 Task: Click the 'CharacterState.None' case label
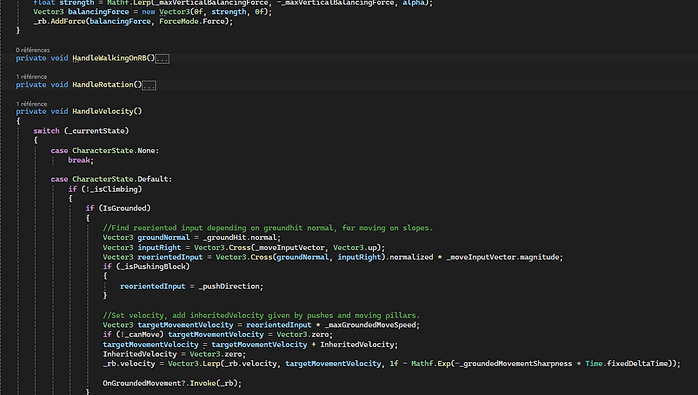coord(115,151)
